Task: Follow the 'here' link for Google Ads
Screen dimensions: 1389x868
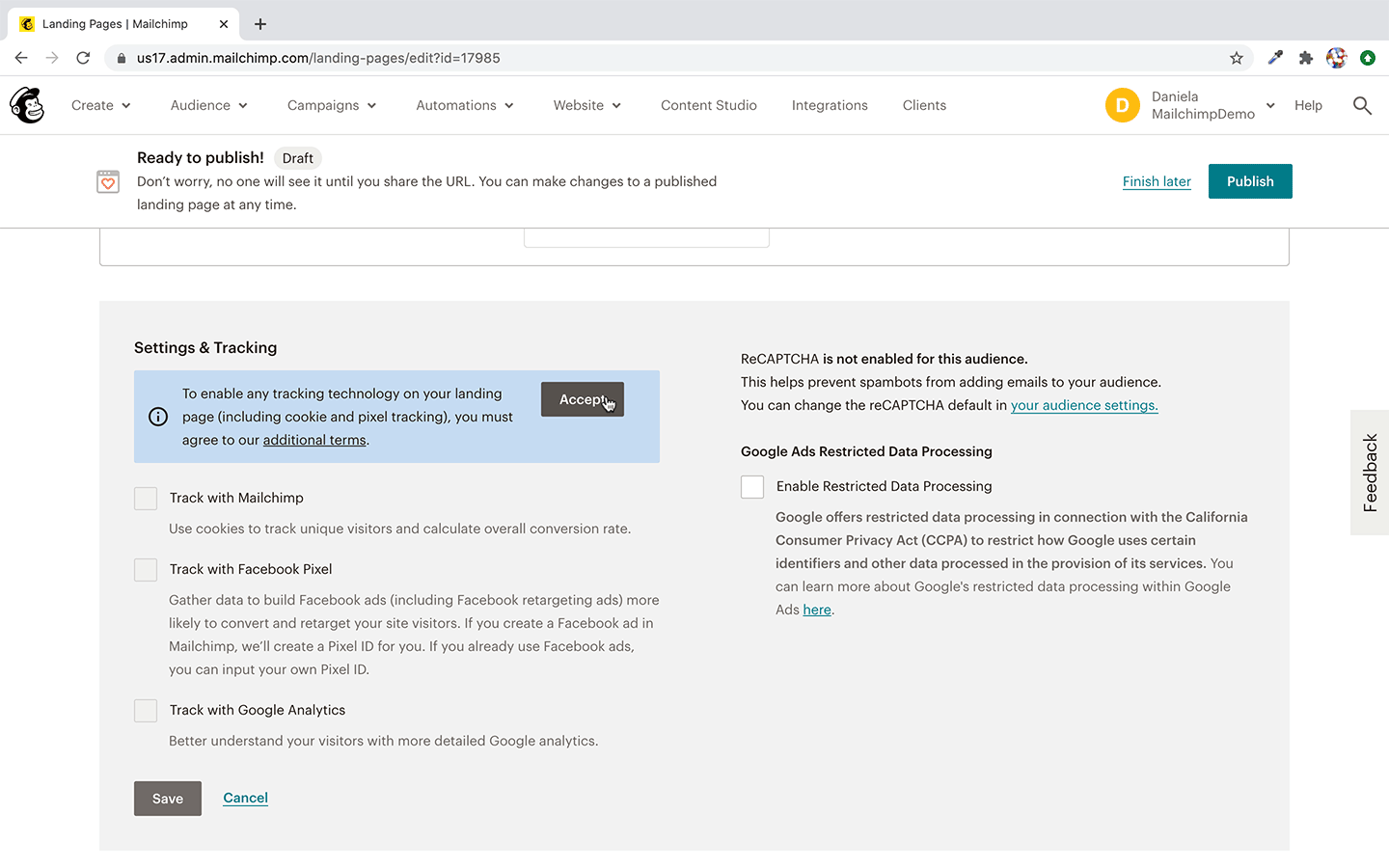Action: 817,610
